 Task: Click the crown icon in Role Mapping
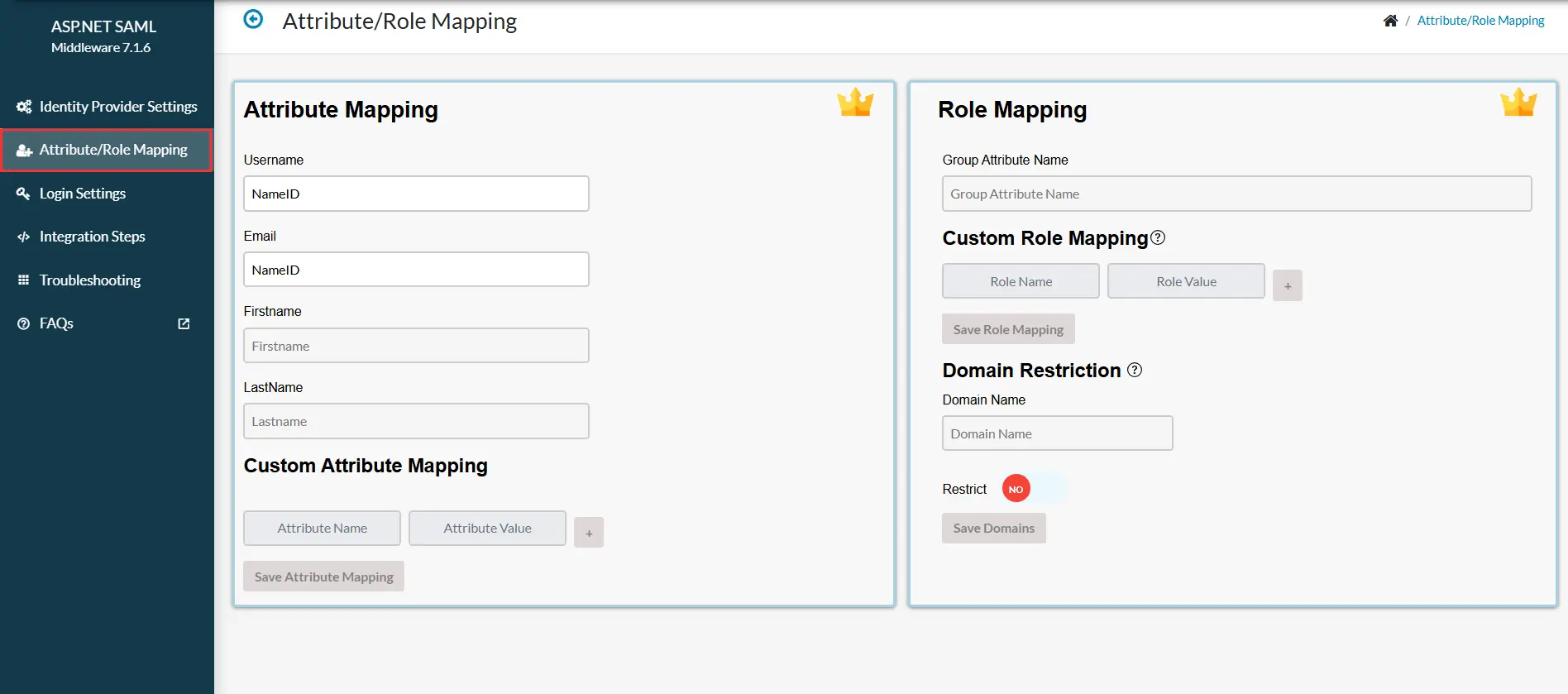pos(1518,103)
